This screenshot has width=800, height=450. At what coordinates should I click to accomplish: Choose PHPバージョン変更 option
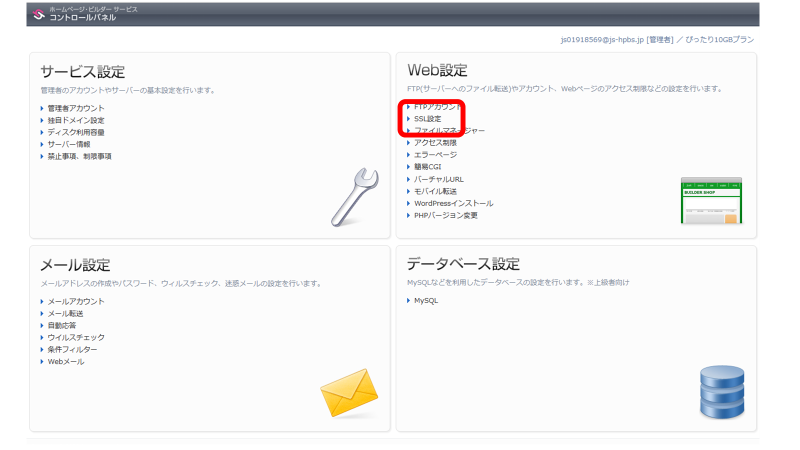[x=445, y=215]
